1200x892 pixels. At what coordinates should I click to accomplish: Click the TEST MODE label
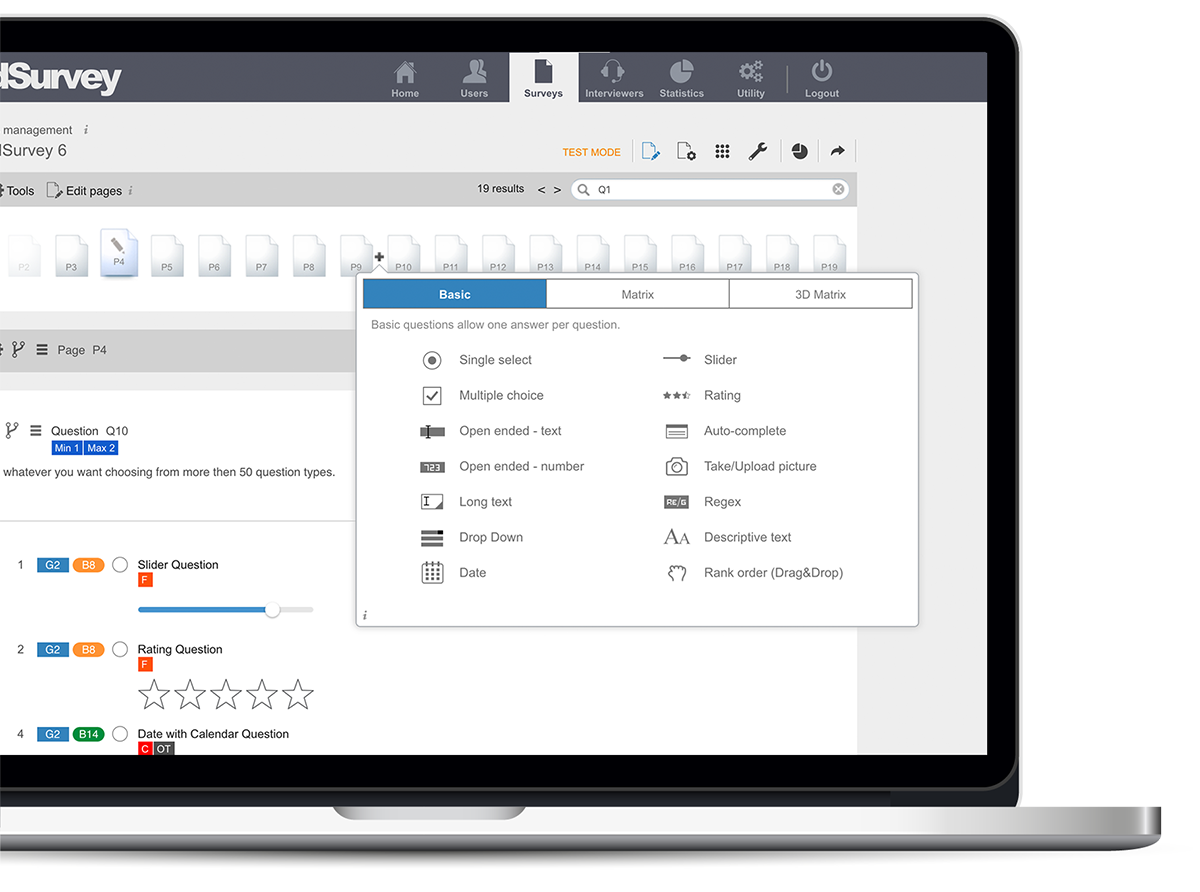[591, 152]
